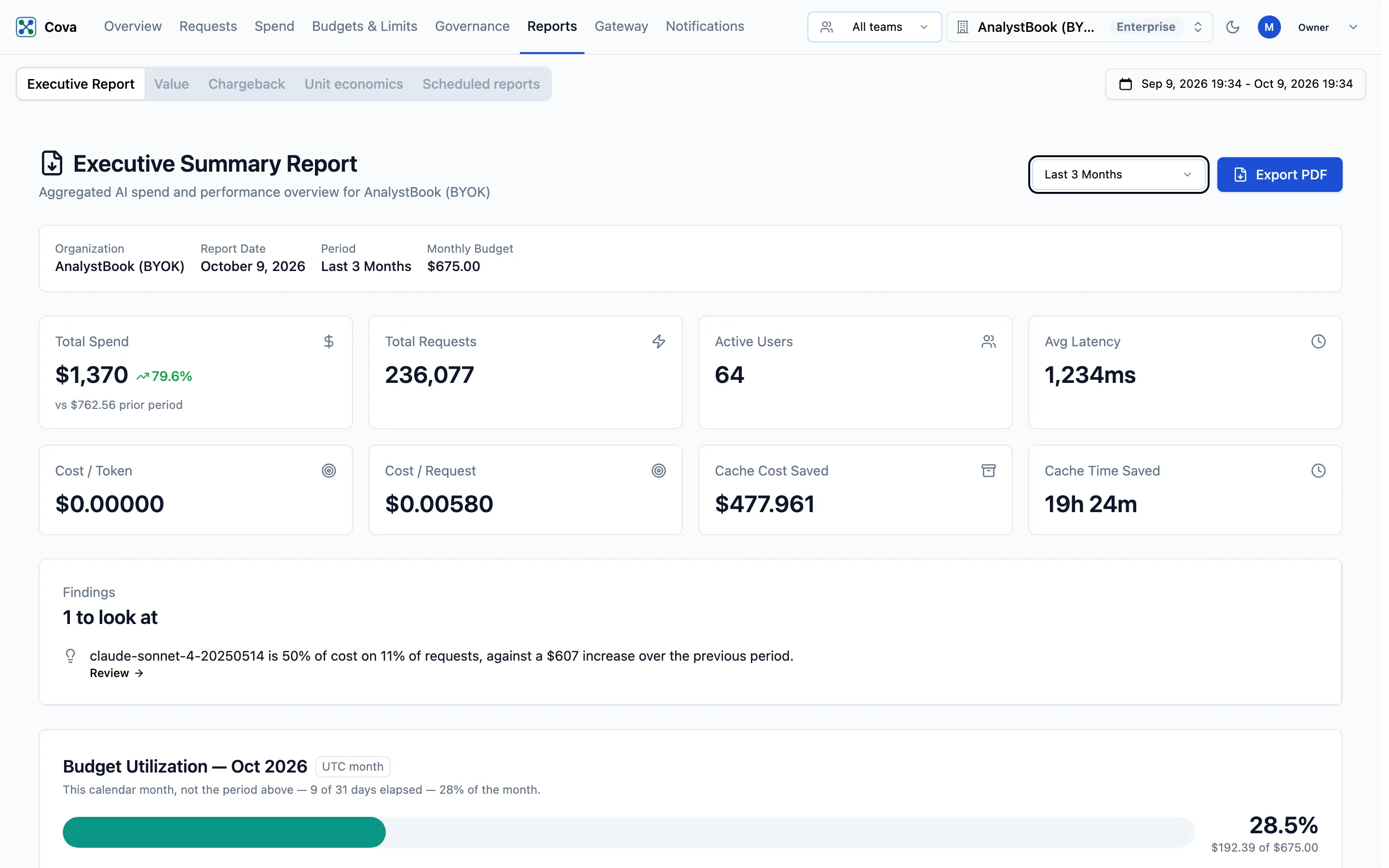Switch to the Unit economics tab

coord(354,84)
